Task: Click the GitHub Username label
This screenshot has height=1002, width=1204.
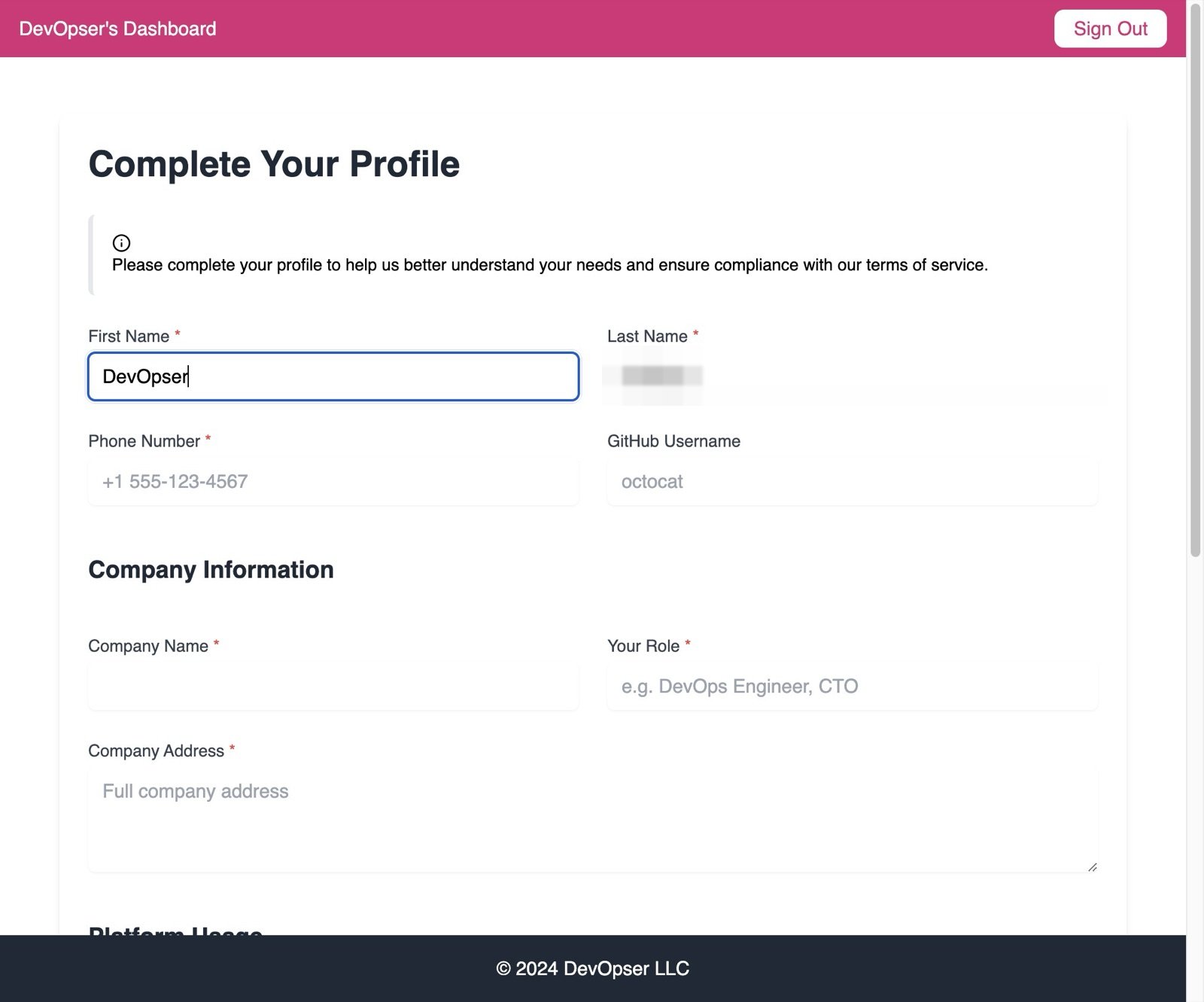Action: pos(673,441)
